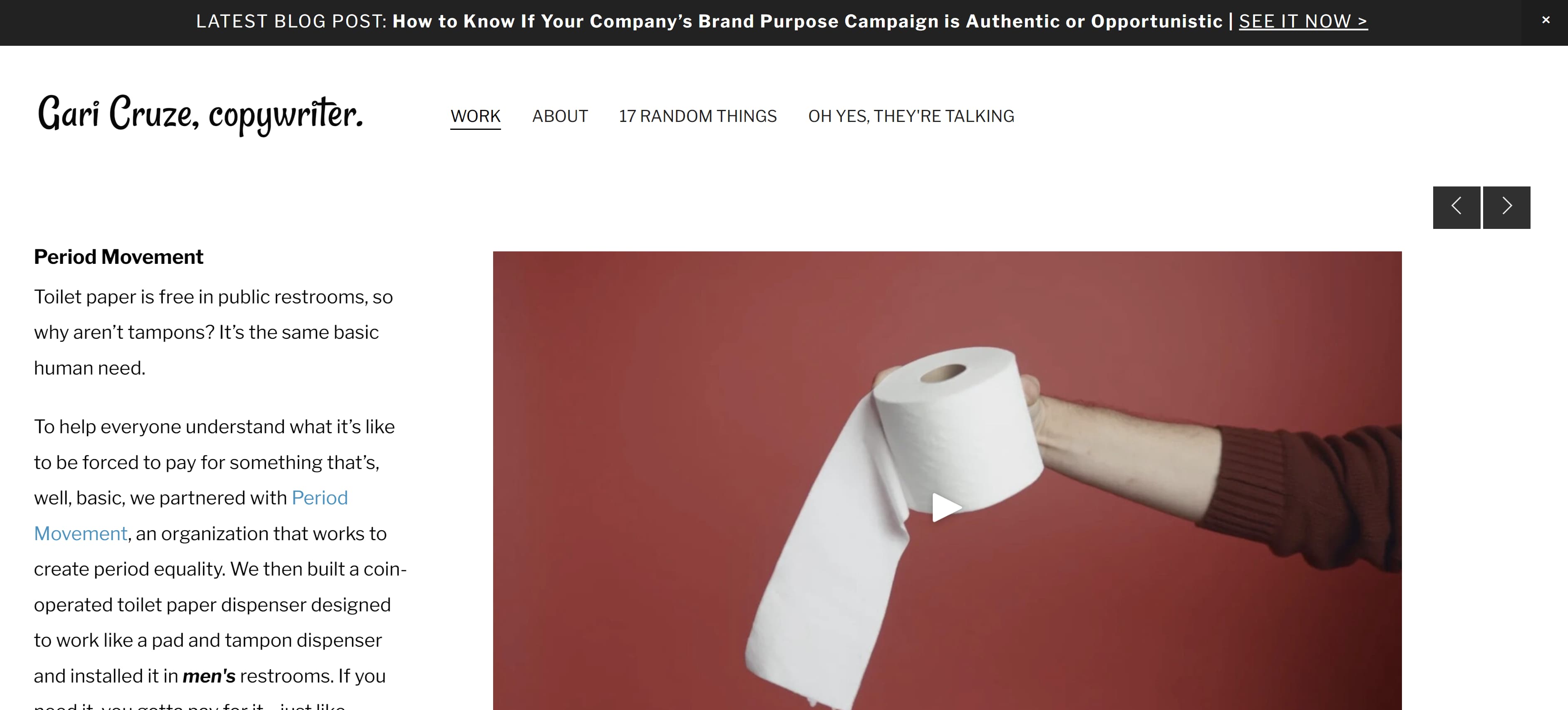The image size is (1568, 710).
Task: Open the ABOUT page
Action: pos(560,116)
